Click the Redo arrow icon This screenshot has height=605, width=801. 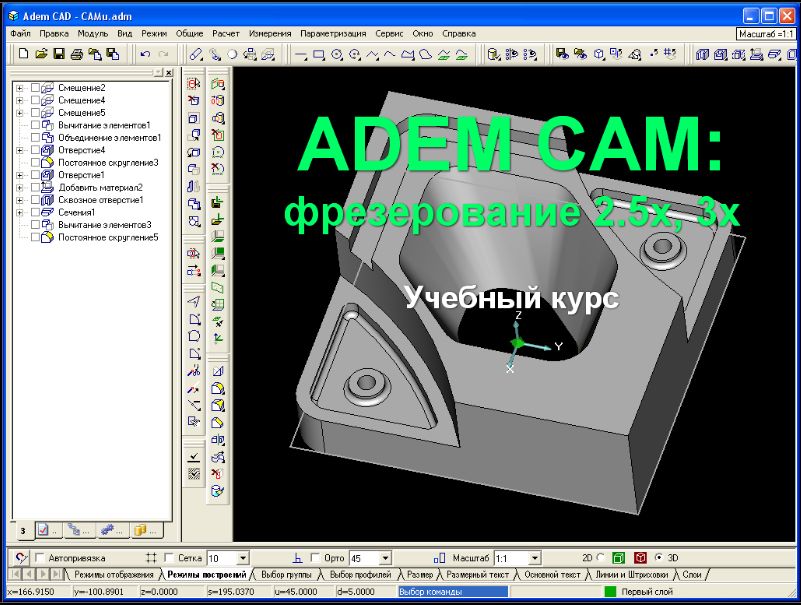point(163,54)
